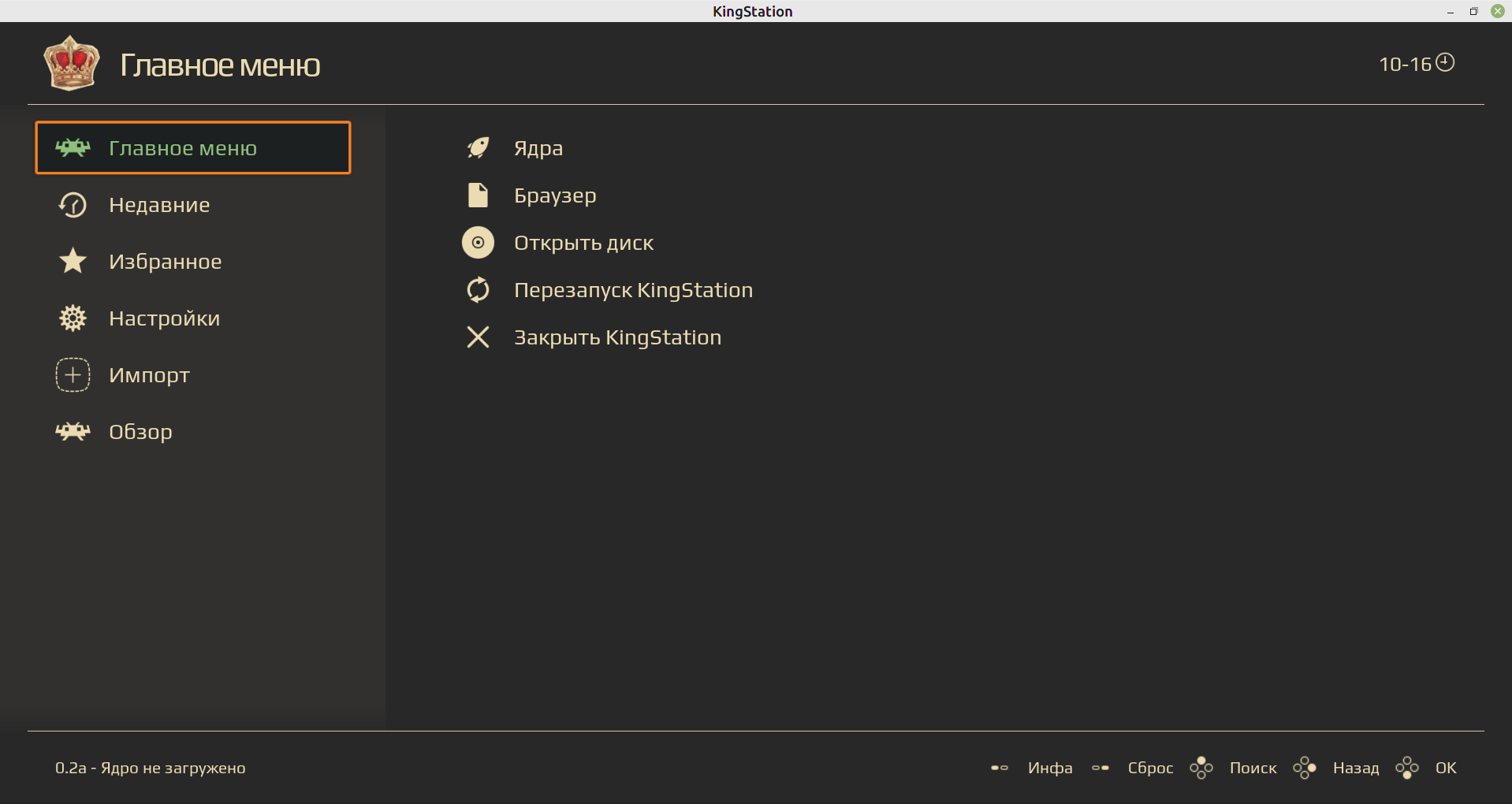Click the clock icon next to the time
Screen dimensions: 1512x804
[x=1444, y=62]
